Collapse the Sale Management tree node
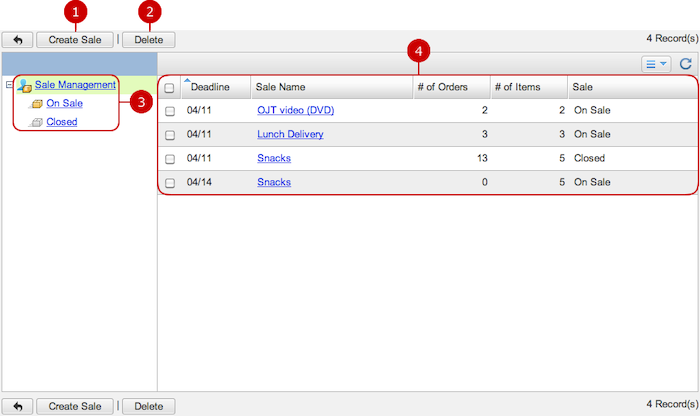700x416 pixels. point(9,84)
